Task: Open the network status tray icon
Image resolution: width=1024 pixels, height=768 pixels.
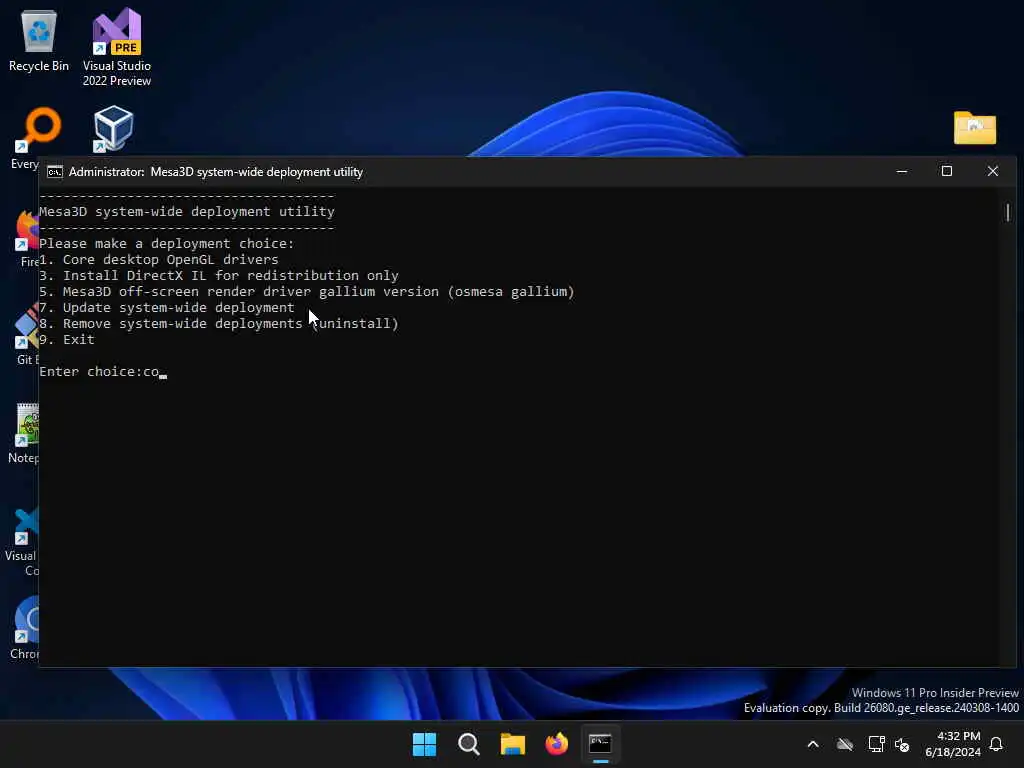Action: tap(876, 744)
